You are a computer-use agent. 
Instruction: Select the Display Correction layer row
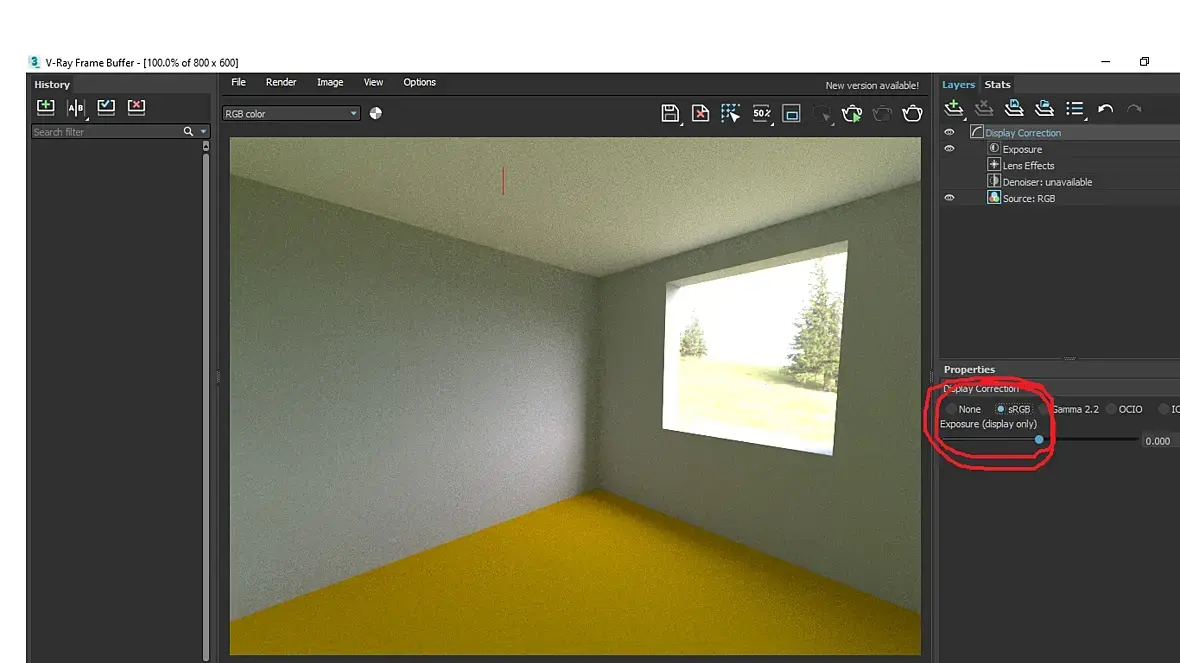[x=1059, y=132]
